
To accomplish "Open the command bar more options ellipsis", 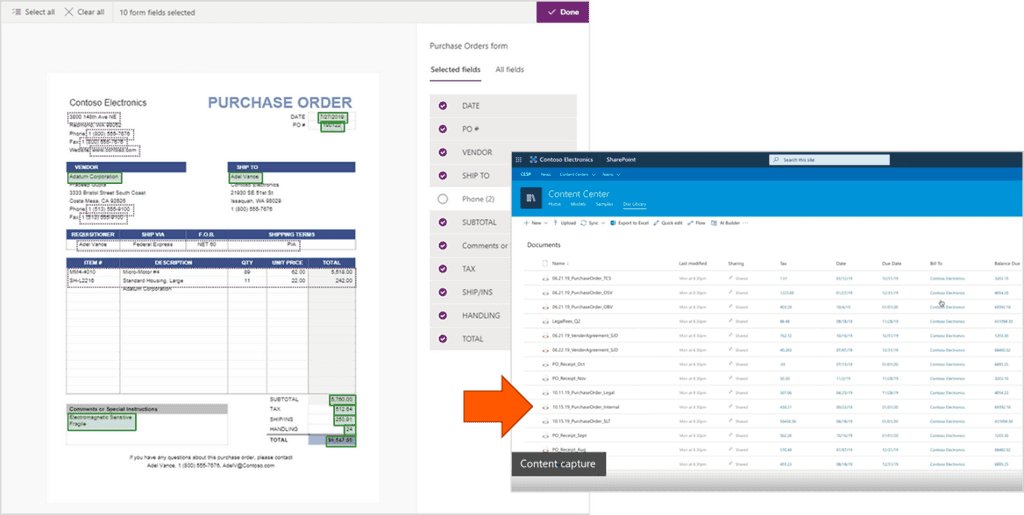I will pos(746,223).
